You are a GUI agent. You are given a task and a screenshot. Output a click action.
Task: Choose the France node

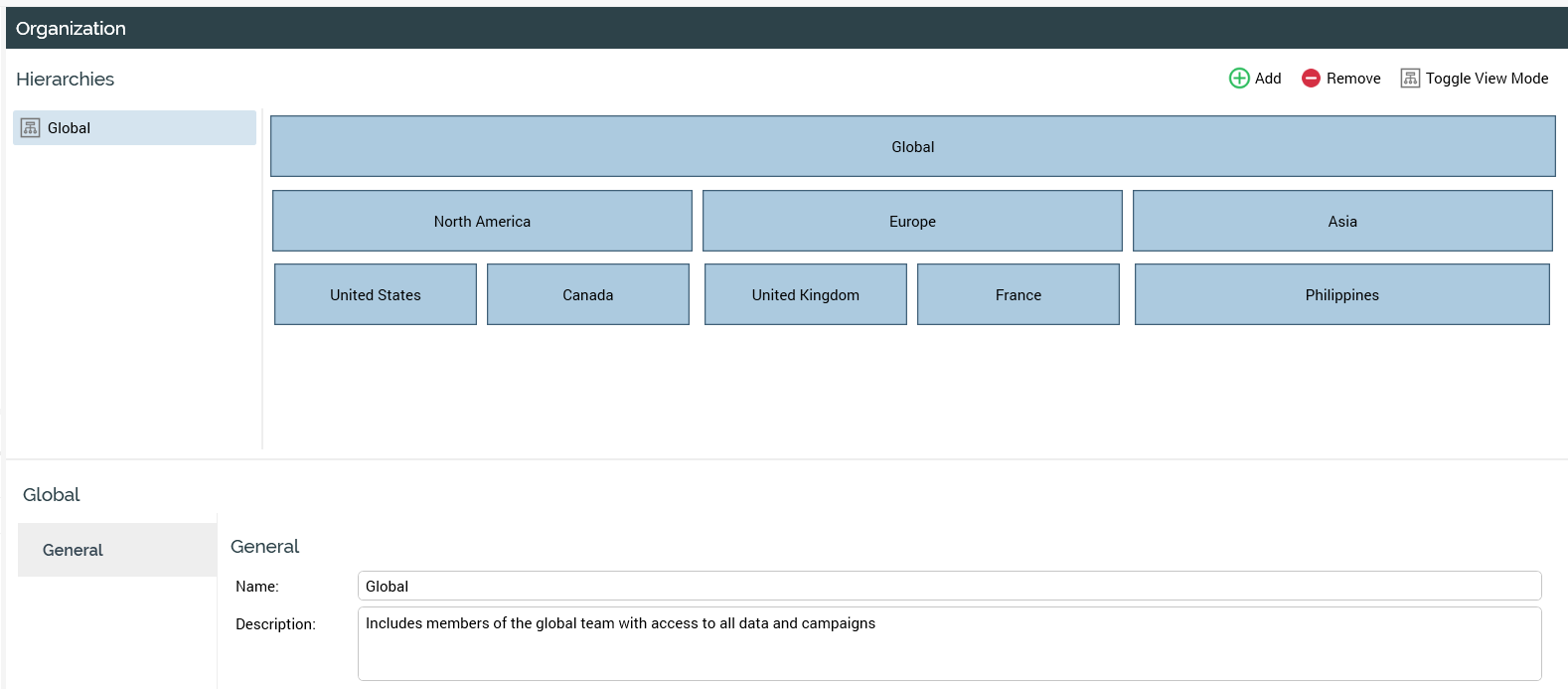pyautogui.click(x=1019, y=295)
